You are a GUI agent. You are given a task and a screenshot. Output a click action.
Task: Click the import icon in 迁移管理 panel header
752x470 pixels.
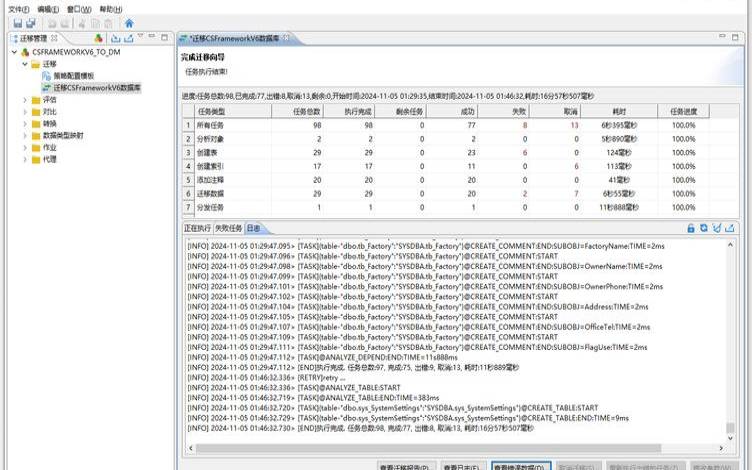[x=116, y=38]
